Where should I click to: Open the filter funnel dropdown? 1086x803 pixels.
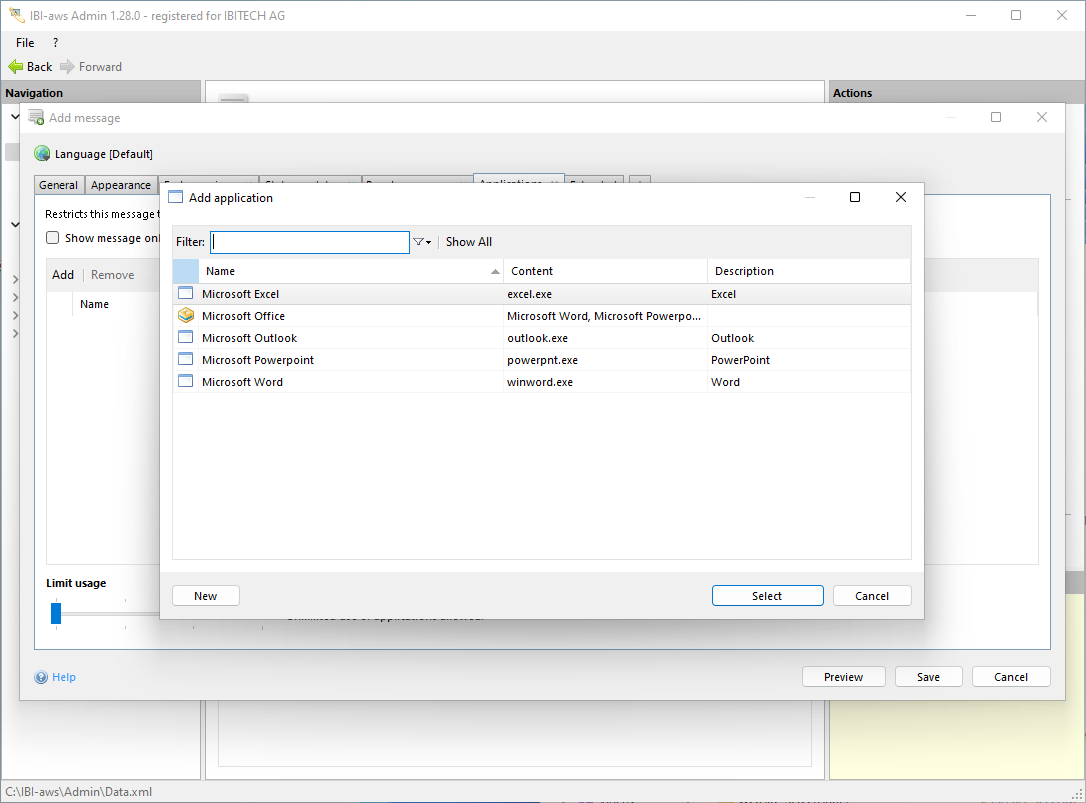pyautogui.click(x=422, y=242)
